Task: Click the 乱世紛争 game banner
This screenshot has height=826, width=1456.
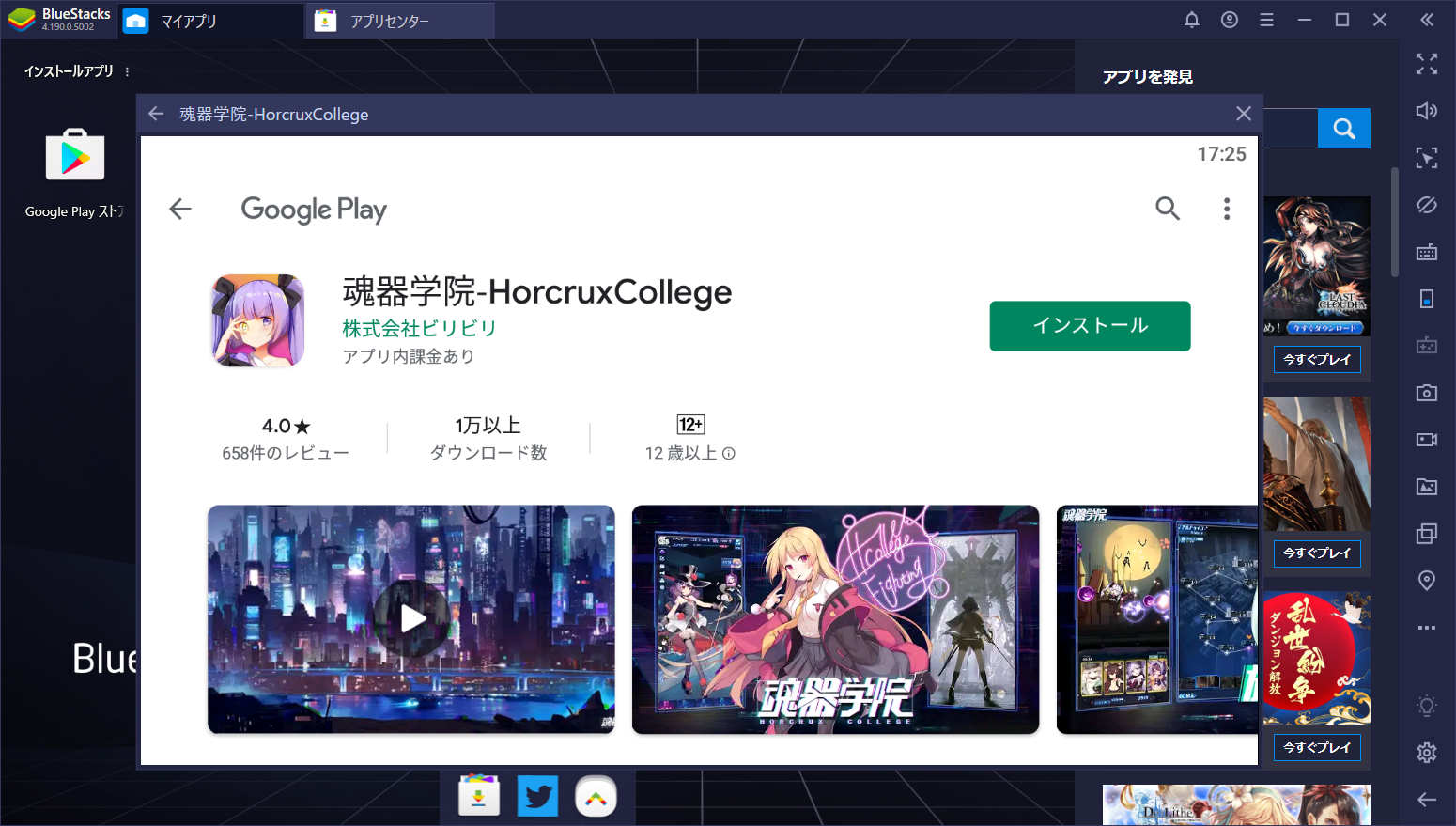Action: (x=1317, y=658)
